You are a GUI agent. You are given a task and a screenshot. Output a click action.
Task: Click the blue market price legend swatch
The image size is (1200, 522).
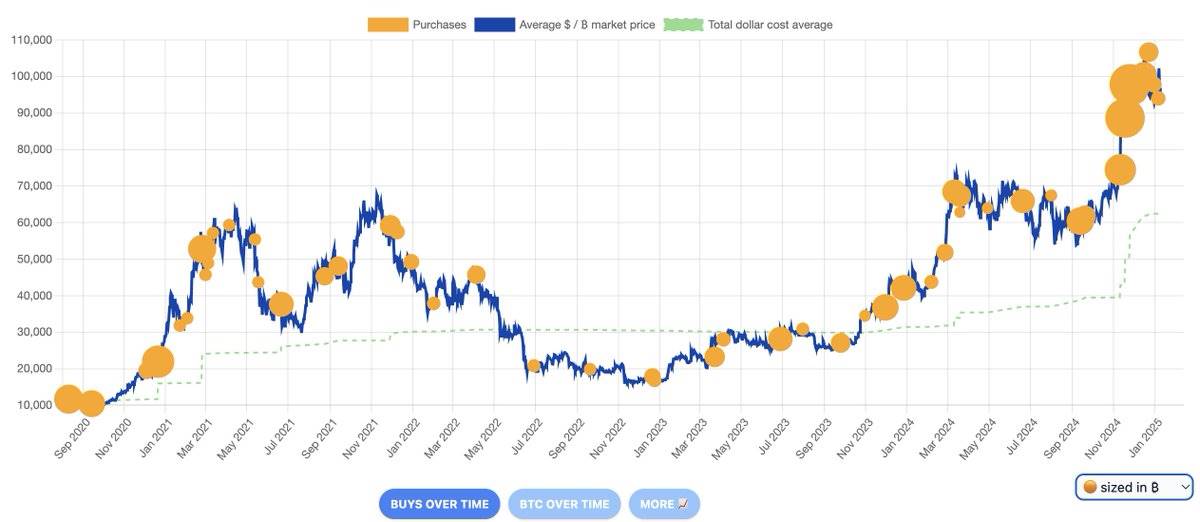click(x=494, y=25)
